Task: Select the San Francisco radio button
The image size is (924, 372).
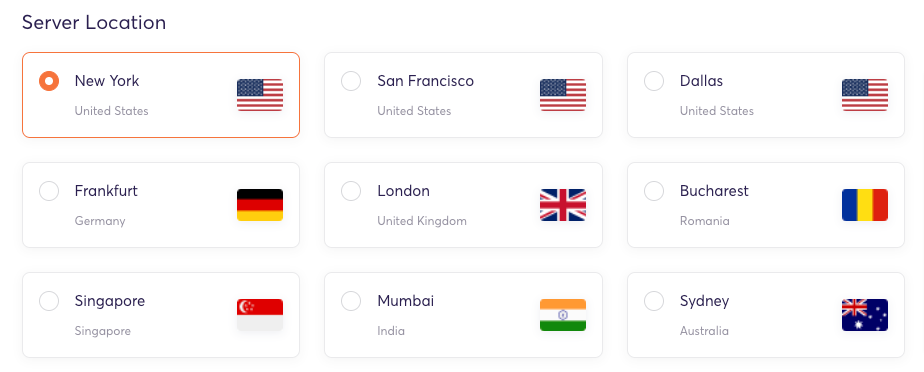Action: [x=351, y=81]
